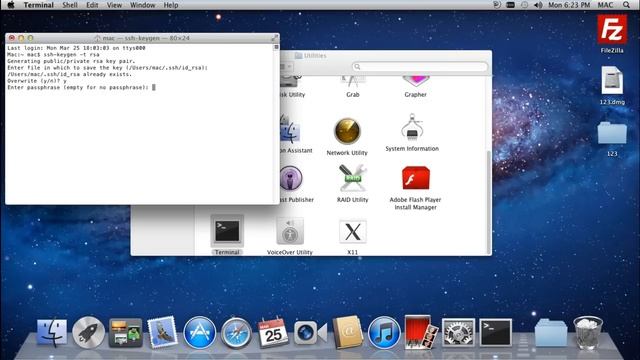Click the Utilities window scrollbar
640x360 pixels.
coord(489,202)
